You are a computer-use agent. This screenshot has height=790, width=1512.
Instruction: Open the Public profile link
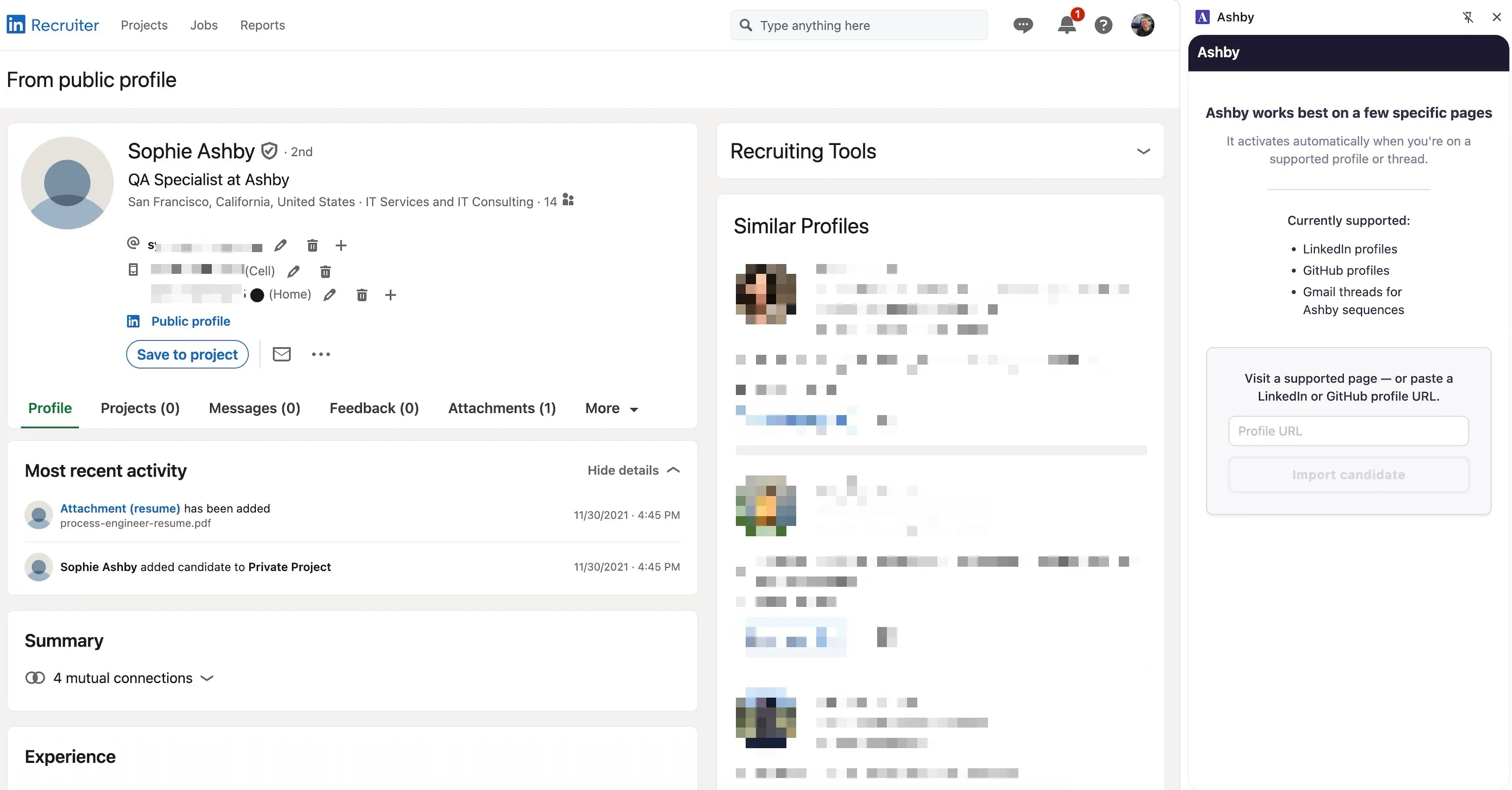point(190,321)
